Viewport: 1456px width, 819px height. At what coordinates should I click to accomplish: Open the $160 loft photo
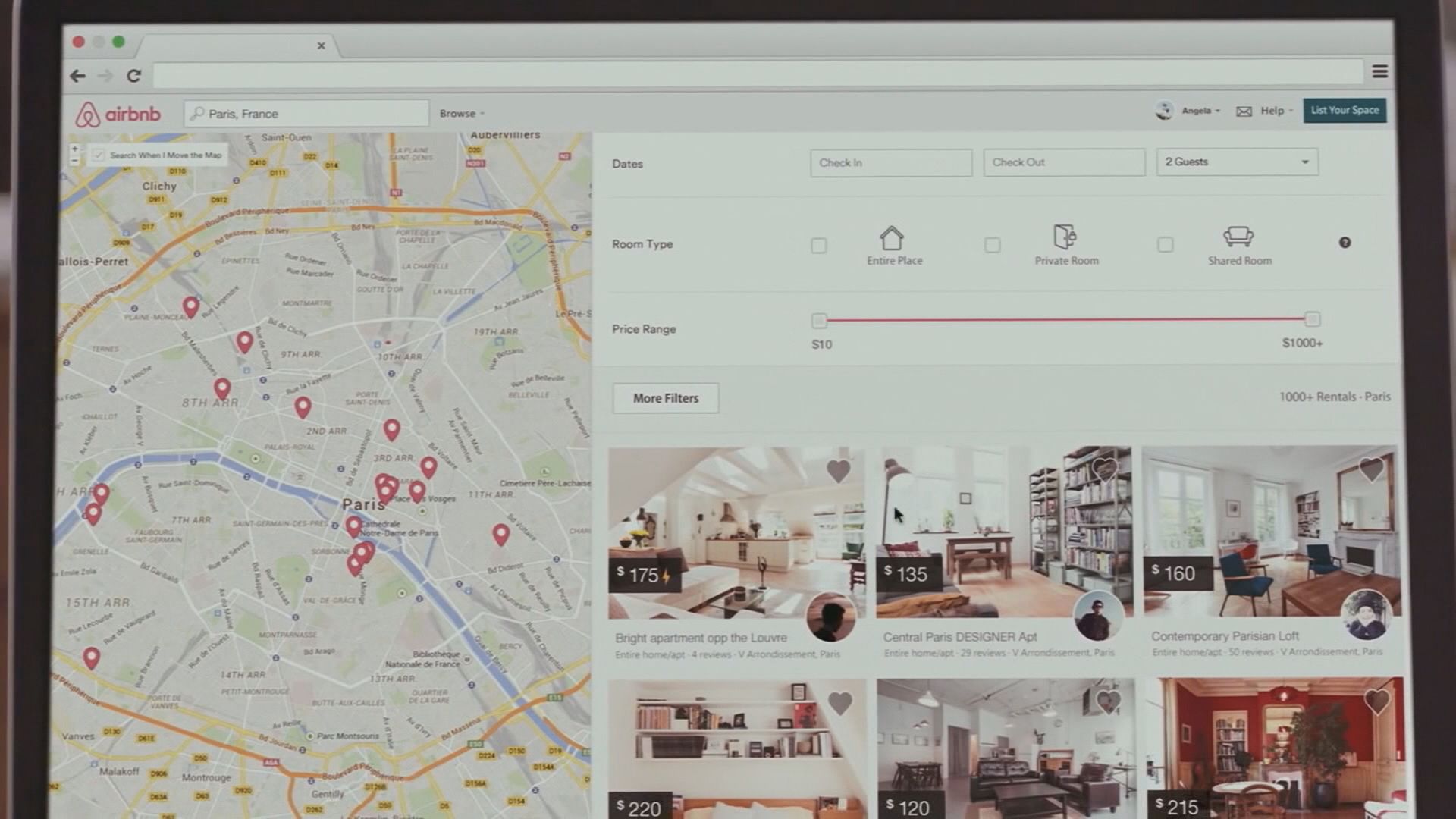(1272, 531)
